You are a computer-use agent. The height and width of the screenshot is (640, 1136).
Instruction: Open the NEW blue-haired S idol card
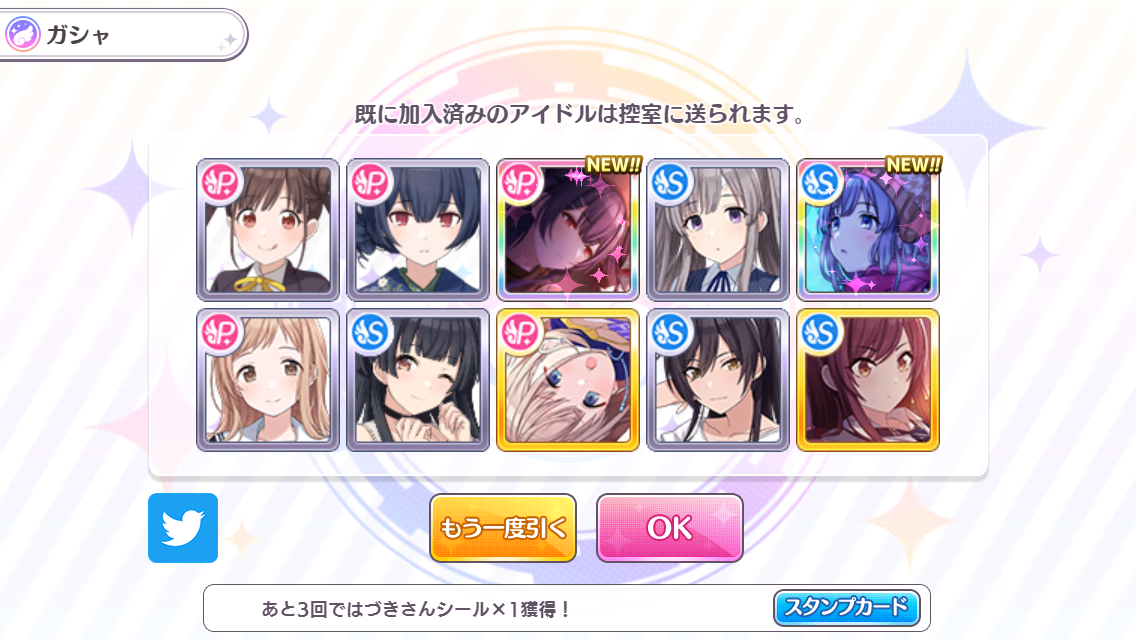point(868,230)
